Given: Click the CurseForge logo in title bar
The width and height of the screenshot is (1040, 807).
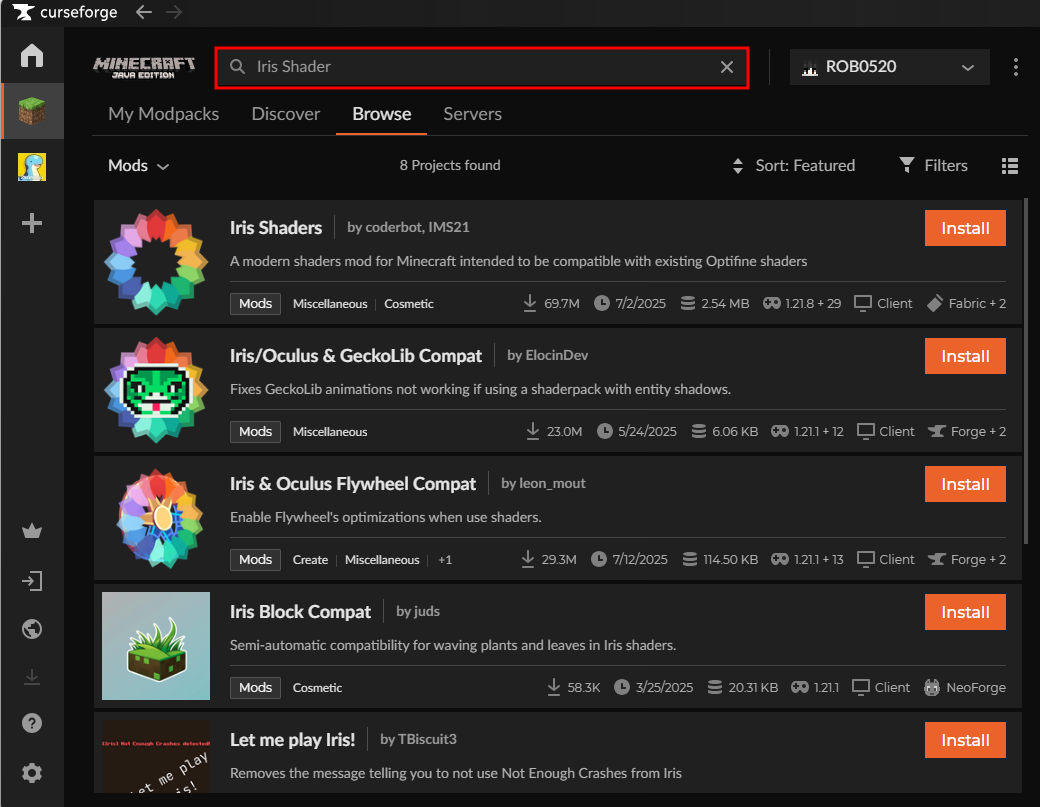Looking at the screenshot, I should click(x=65, y=12).
